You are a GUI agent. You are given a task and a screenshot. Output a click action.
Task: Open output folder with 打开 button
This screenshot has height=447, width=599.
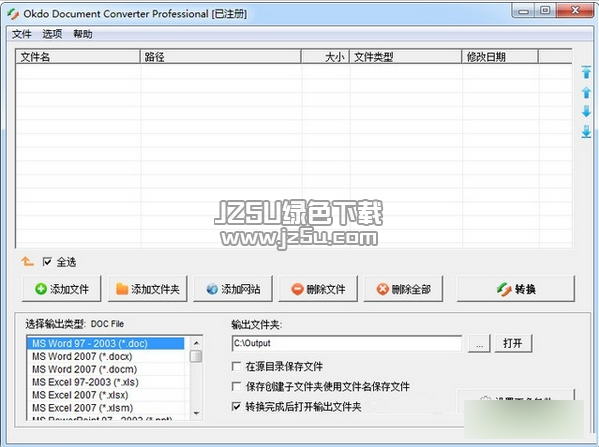[513, 343]
